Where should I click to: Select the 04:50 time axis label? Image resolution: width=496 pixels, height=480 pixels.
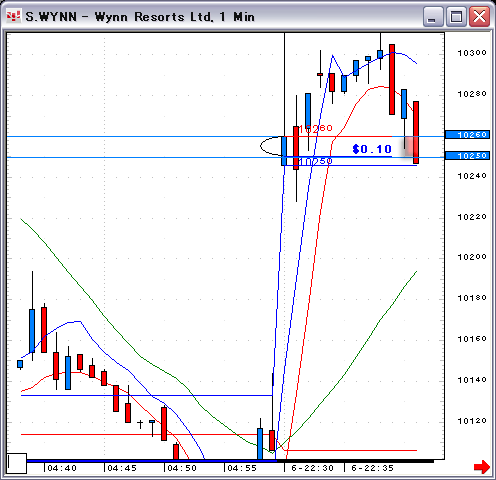click(x=182, y=468)
